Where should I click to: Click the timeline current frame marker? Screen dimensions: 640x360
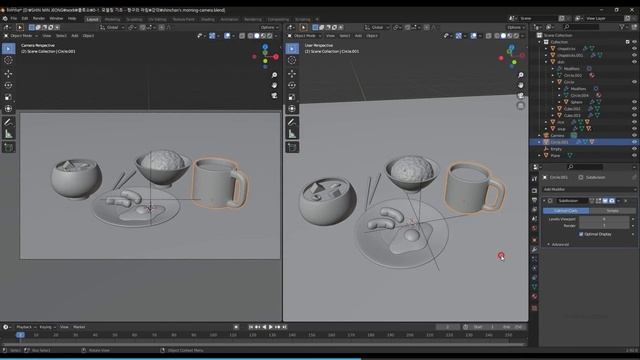tap(20, 335)
